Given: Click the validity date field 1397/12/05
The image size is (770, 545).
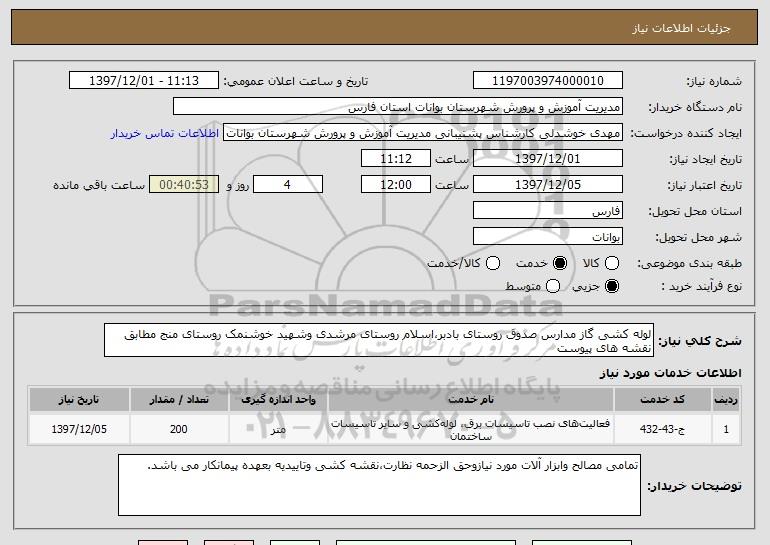Looking at the screenshot, I should [x=548, y=185].
